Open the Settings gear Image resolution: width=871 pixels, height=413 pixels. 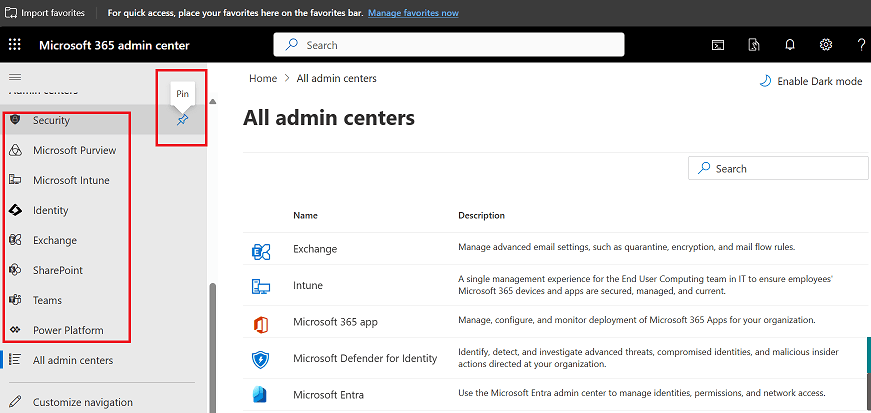click(826, 45)
